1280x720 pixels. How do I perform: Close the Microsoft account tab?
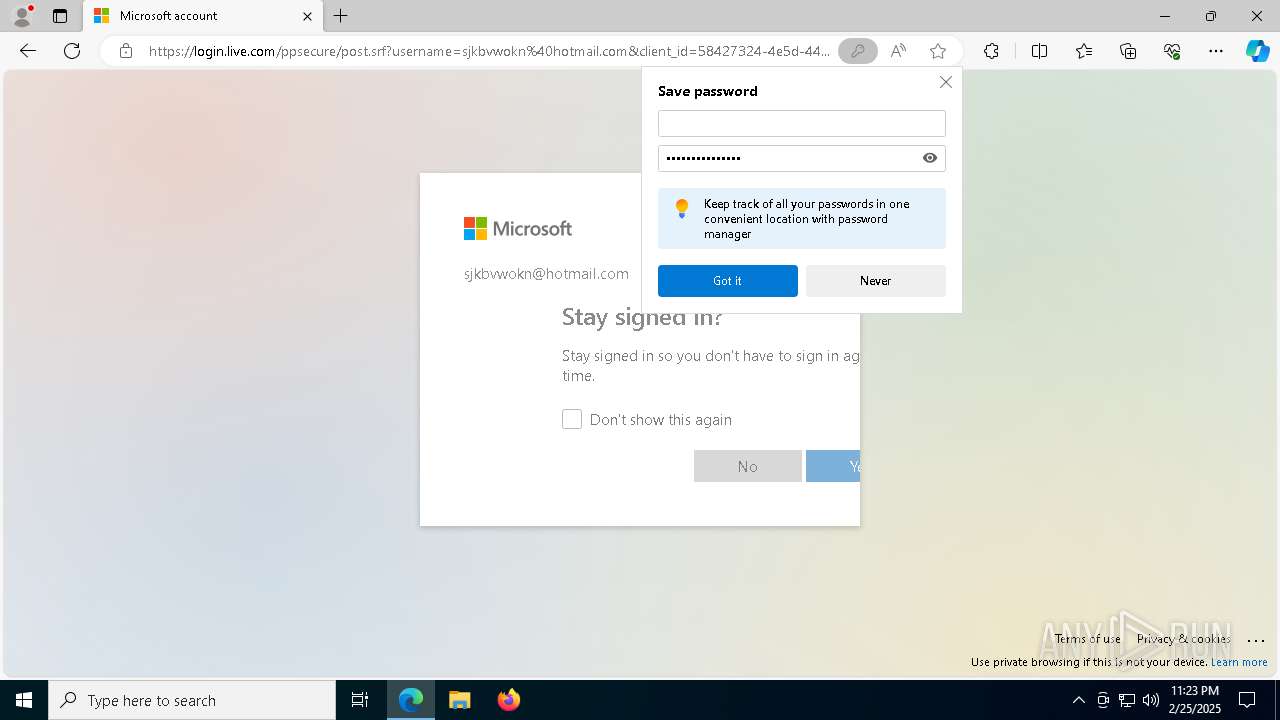pos(307,16)
